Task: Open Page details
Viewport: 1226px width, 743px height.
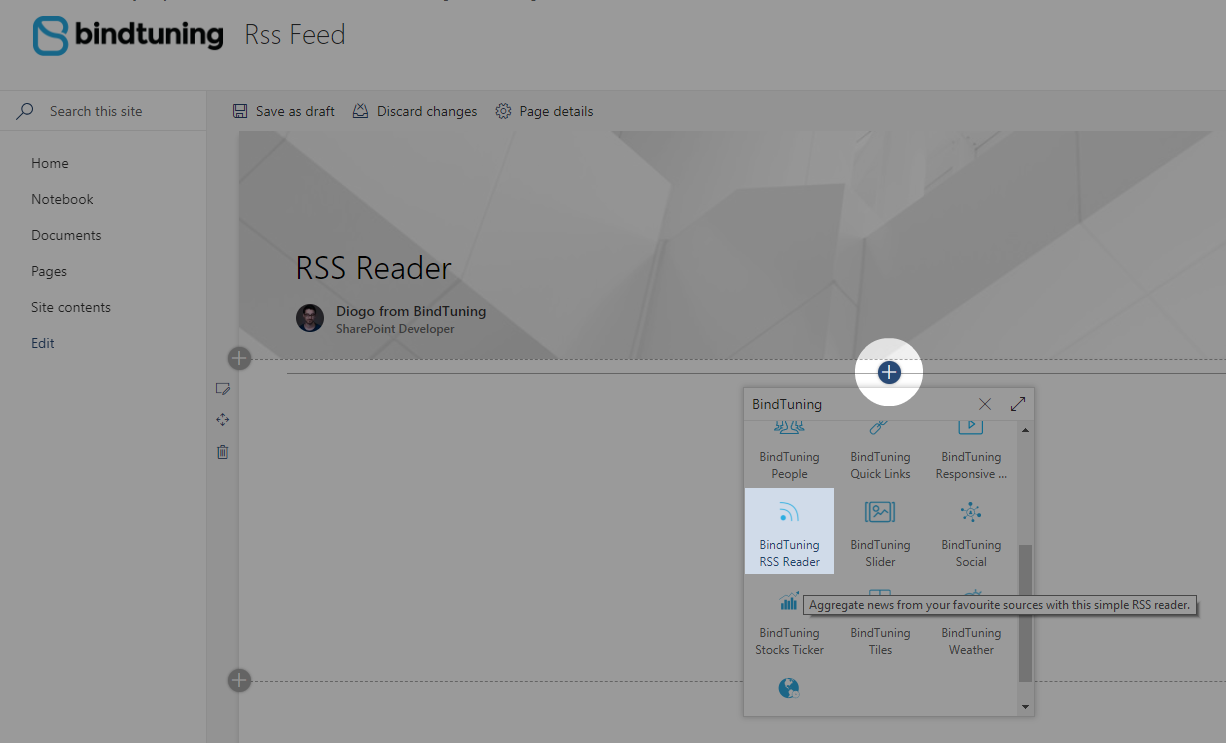Action: [x=545, y=111]
